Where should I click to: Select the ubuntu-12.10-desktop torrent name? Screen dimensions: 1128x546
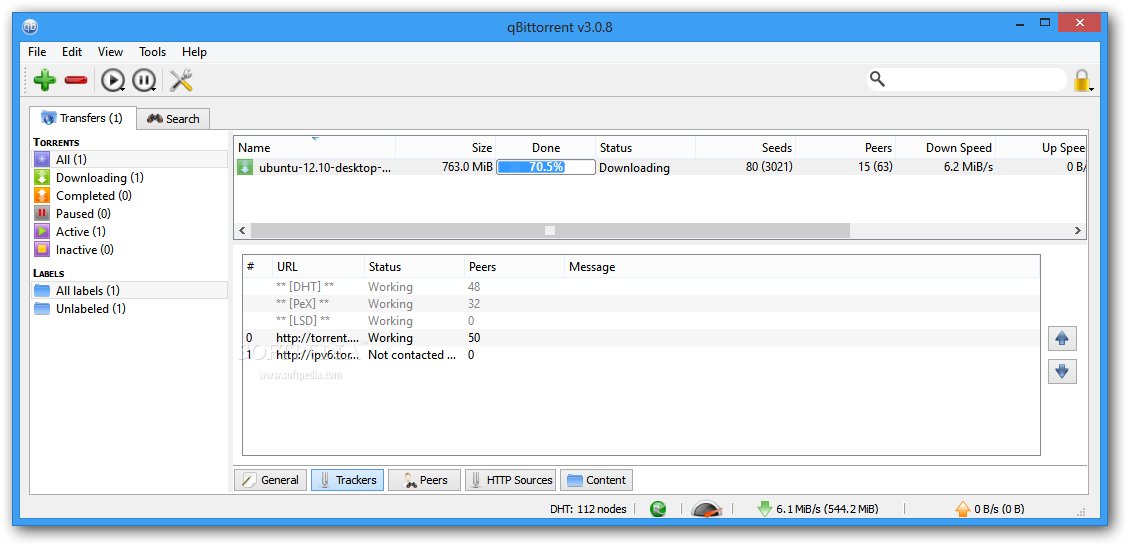[x=324, y=168]
